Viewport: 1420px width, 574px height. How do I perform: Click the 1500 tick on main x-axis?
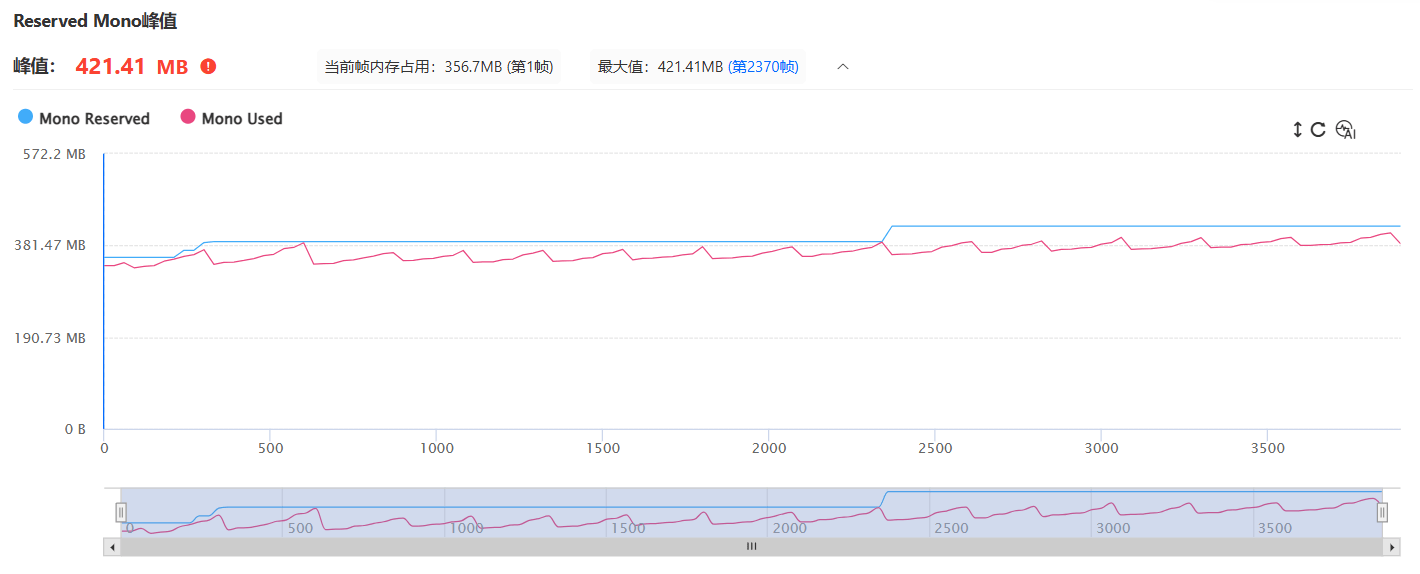click(x=602, y=448)
